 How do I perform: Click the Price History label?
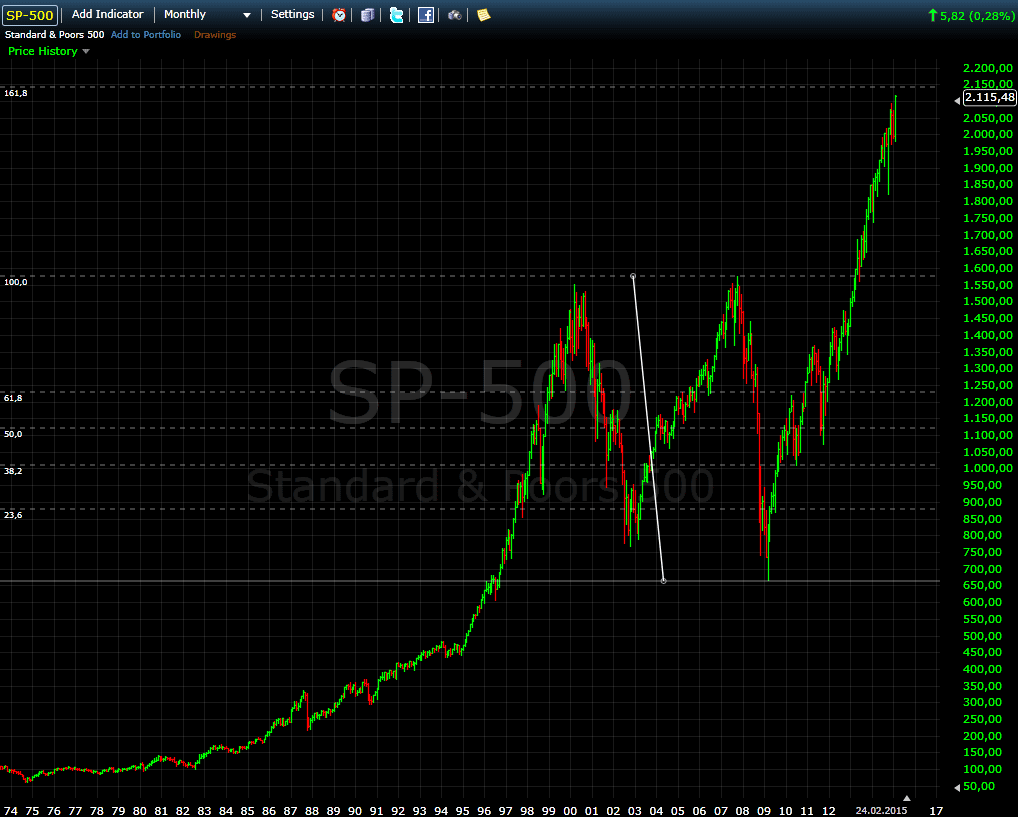pyautogui.click(x=43, y=51)
